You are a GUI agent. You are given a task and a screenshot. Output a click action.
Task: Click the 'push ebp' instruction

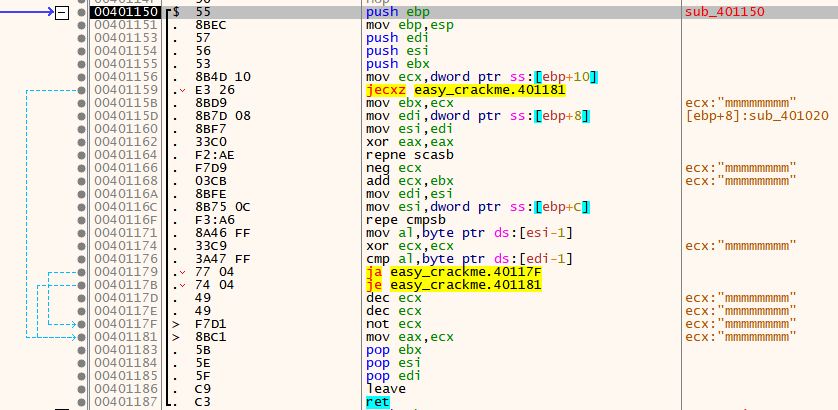(398, 12)
